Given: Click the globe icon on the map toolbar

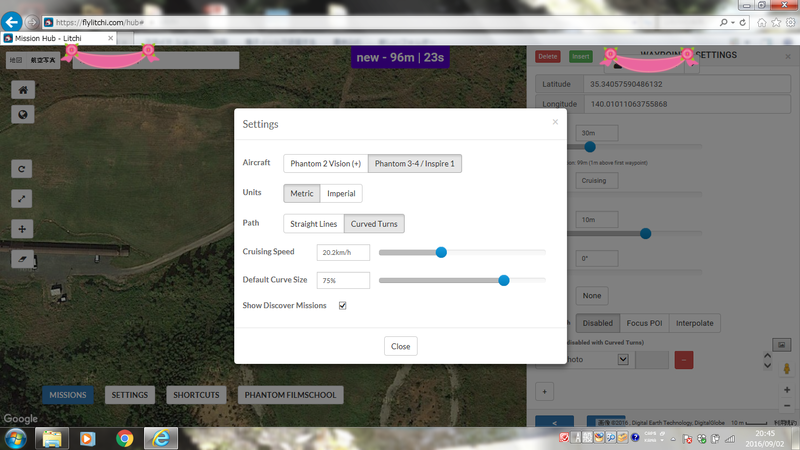Looking at the screenshot, I should (22, 114).
